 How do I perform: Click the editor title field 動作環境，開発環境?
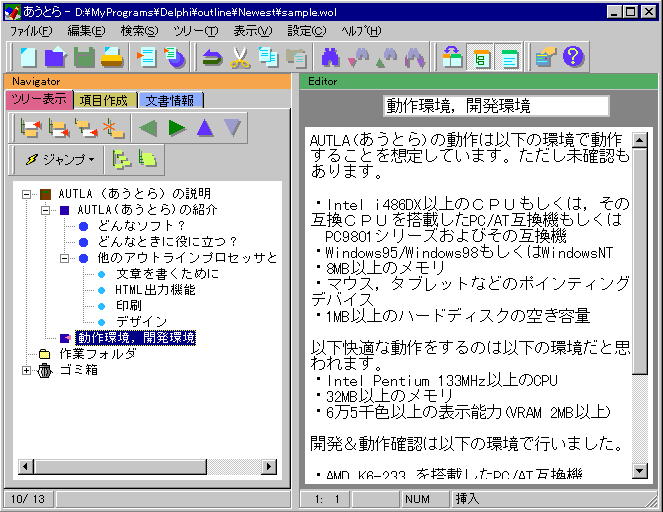[496, 106]
